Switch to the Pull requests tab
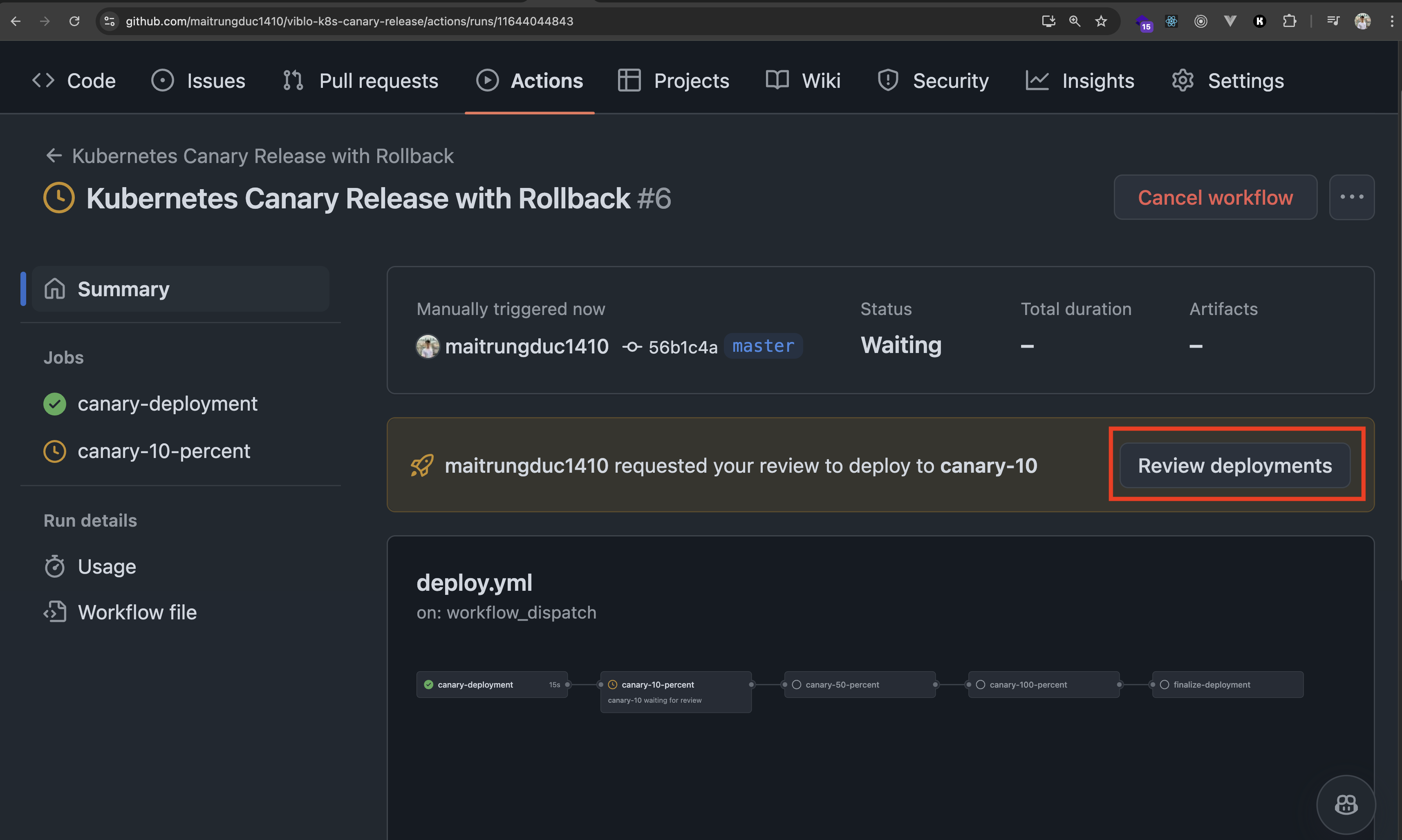 pos(378,80)
